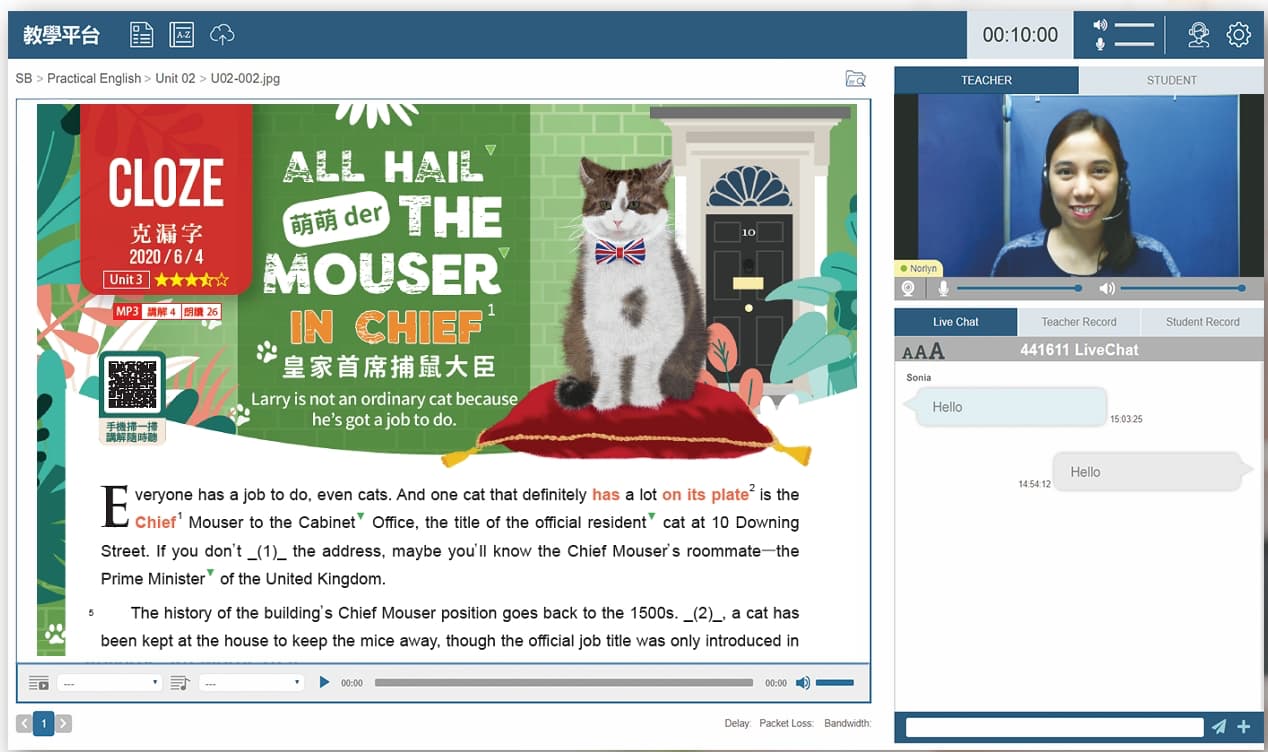The height and width of the screenshot is (752, 1268).
Task: Click the Bandwidth status label
Action: 848,723
